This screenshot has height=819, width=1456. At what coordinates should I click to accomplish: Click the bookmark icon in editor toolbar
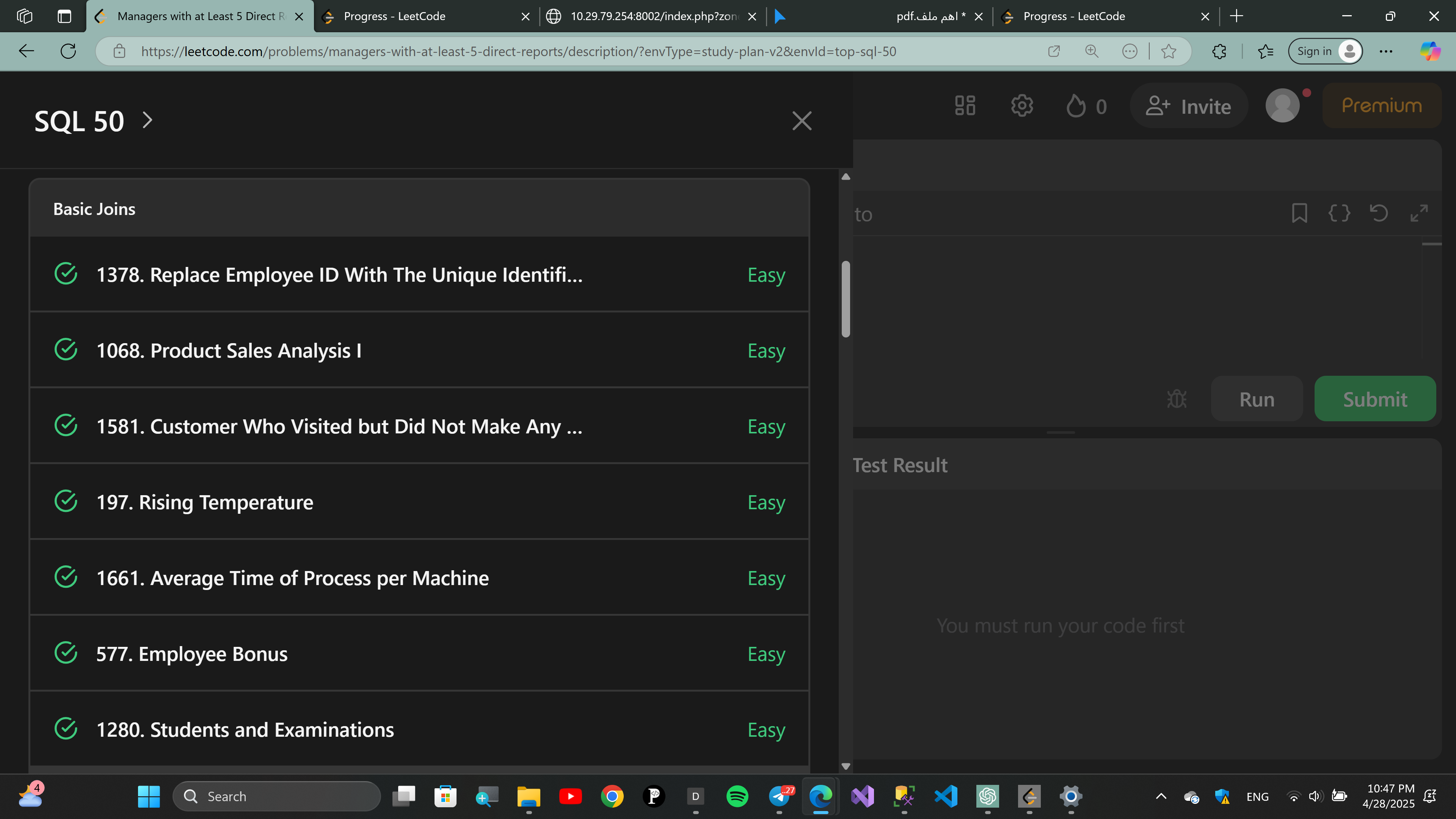[x=1299, y=213]
